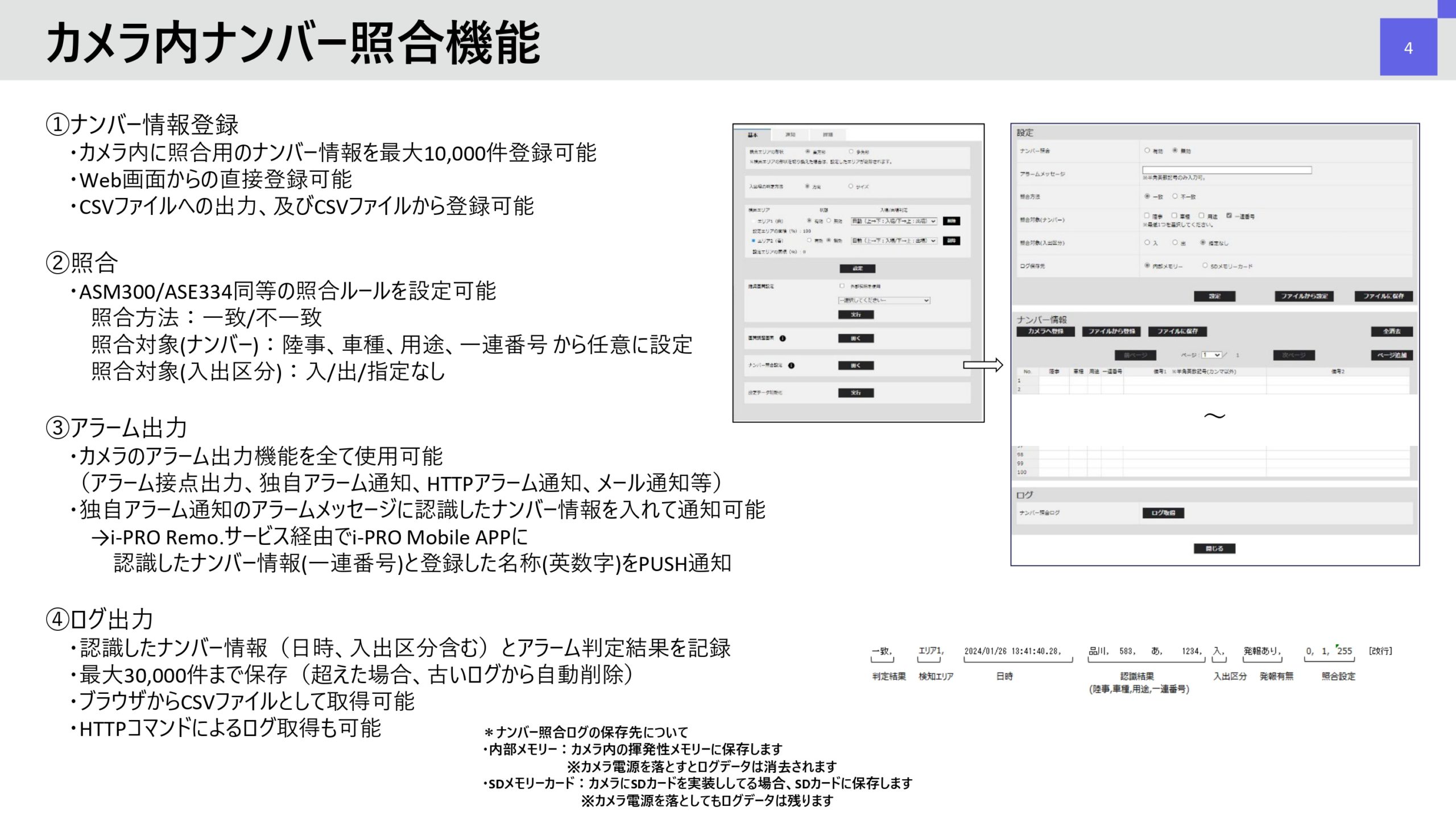
Task: Select the 多角形 radio for detection area shape
Action: 851,151
